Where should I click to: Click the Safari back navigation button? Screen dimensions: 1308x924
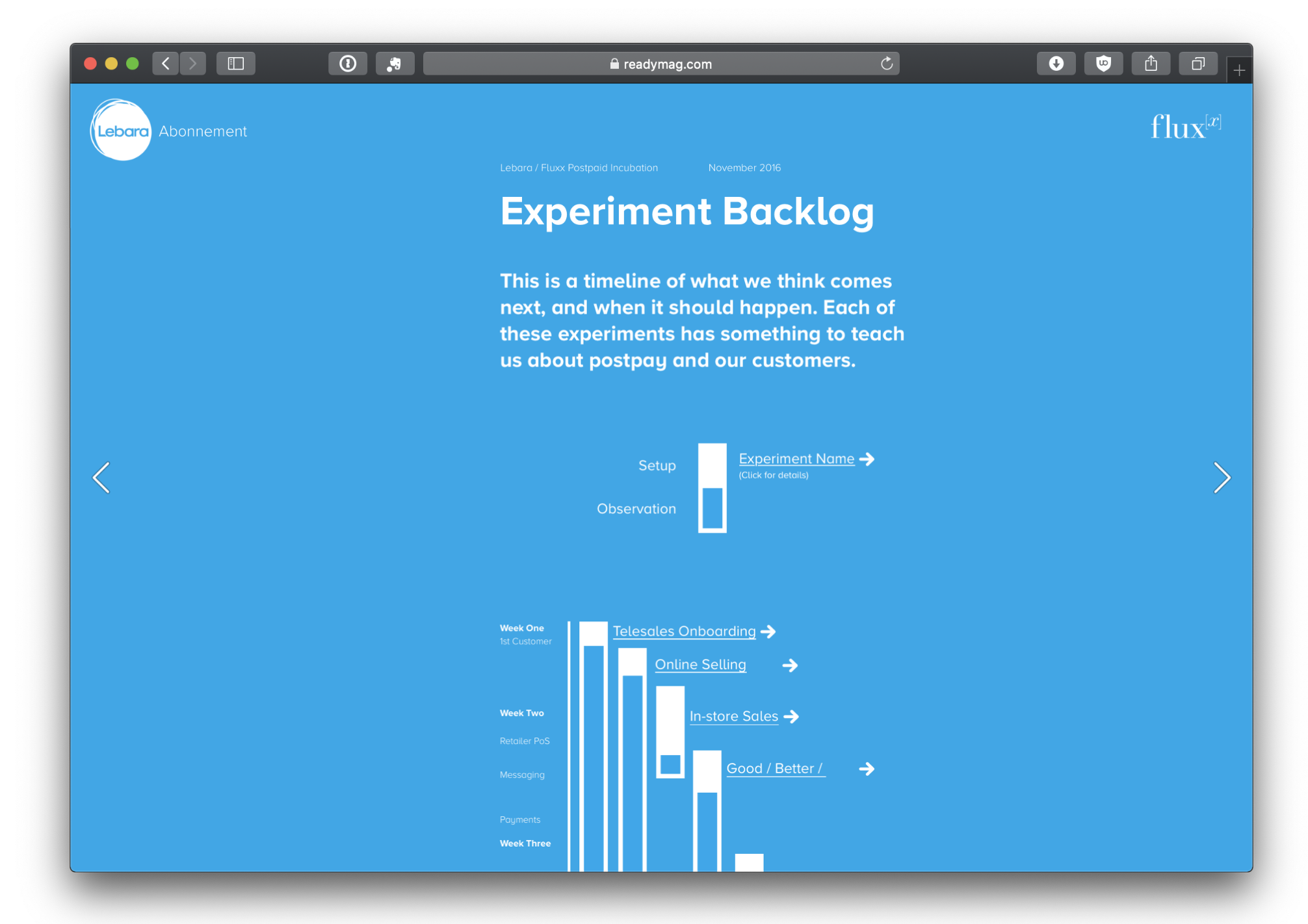pos(166,64)
